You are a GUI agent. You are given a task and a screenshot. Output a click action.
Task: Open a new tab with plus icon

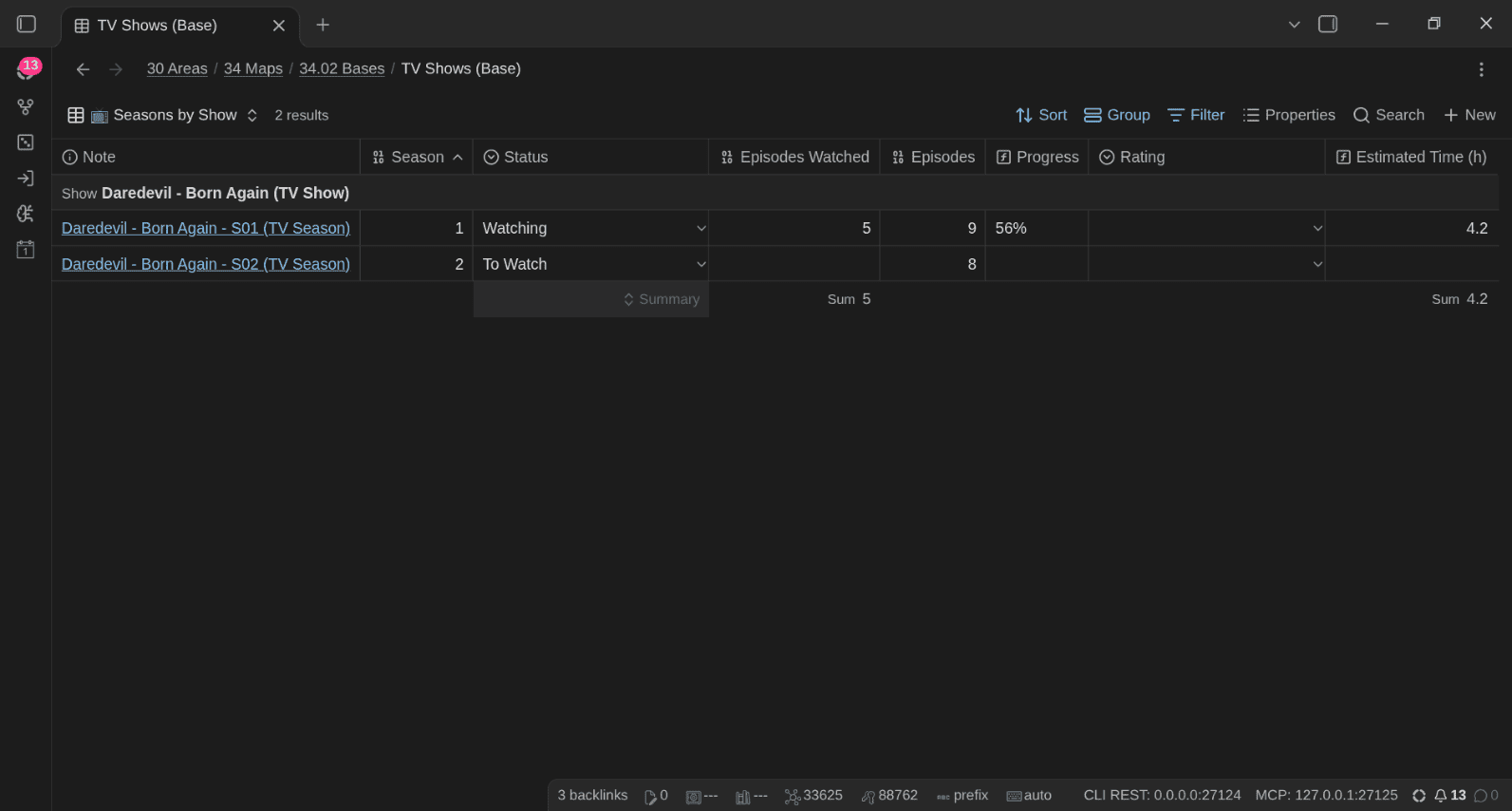[323, 25]
